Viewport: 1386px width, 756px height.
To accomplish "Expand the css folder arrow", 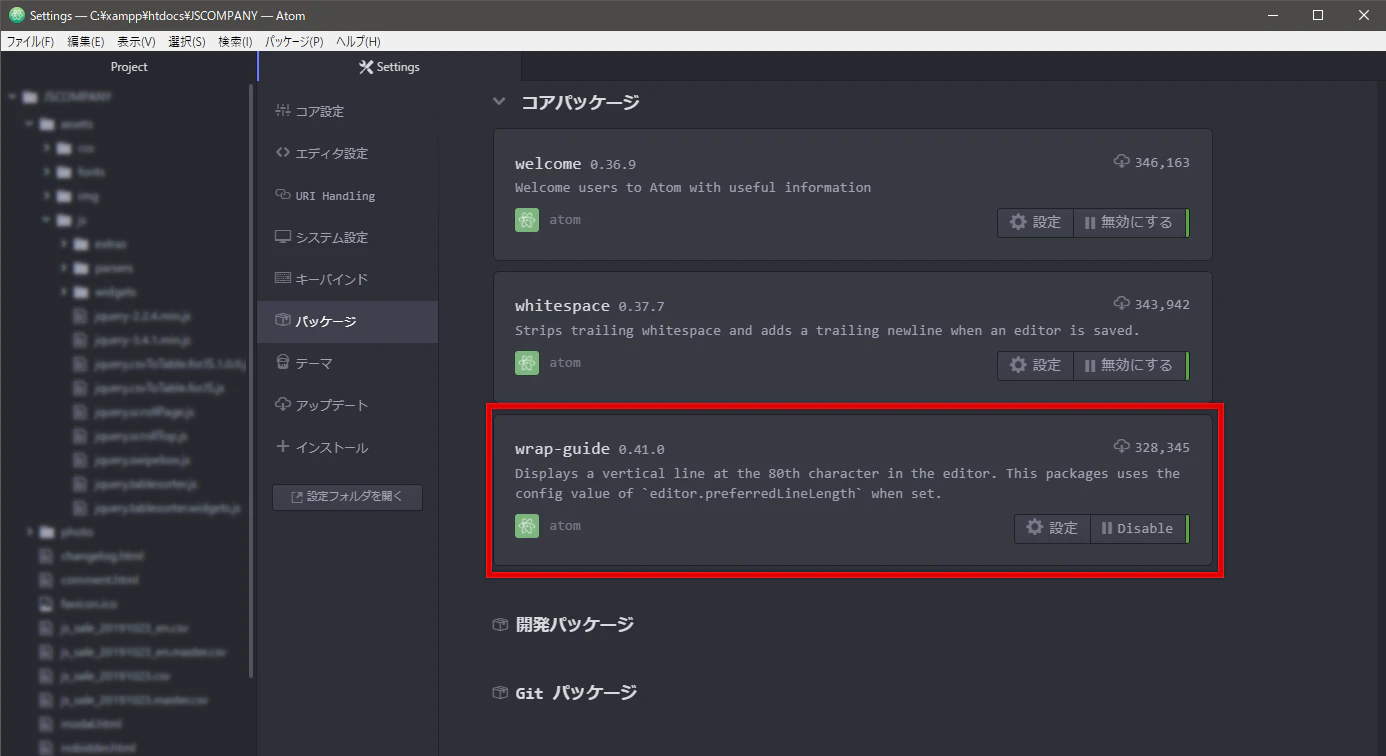I will click(x=46, y=148).
